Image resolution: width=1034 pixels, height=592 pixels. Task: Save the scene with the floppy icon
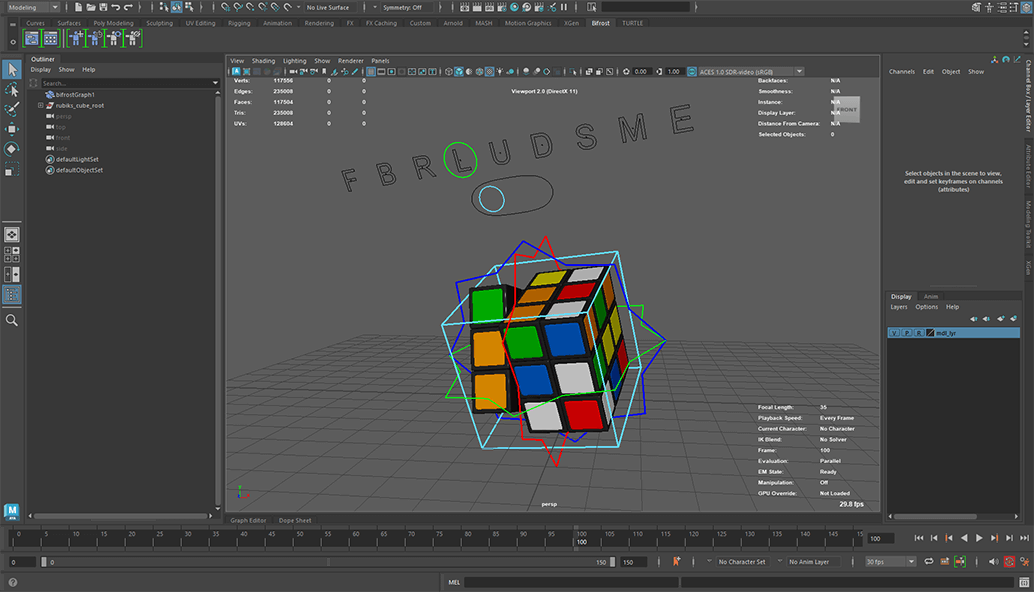[104, 7]
